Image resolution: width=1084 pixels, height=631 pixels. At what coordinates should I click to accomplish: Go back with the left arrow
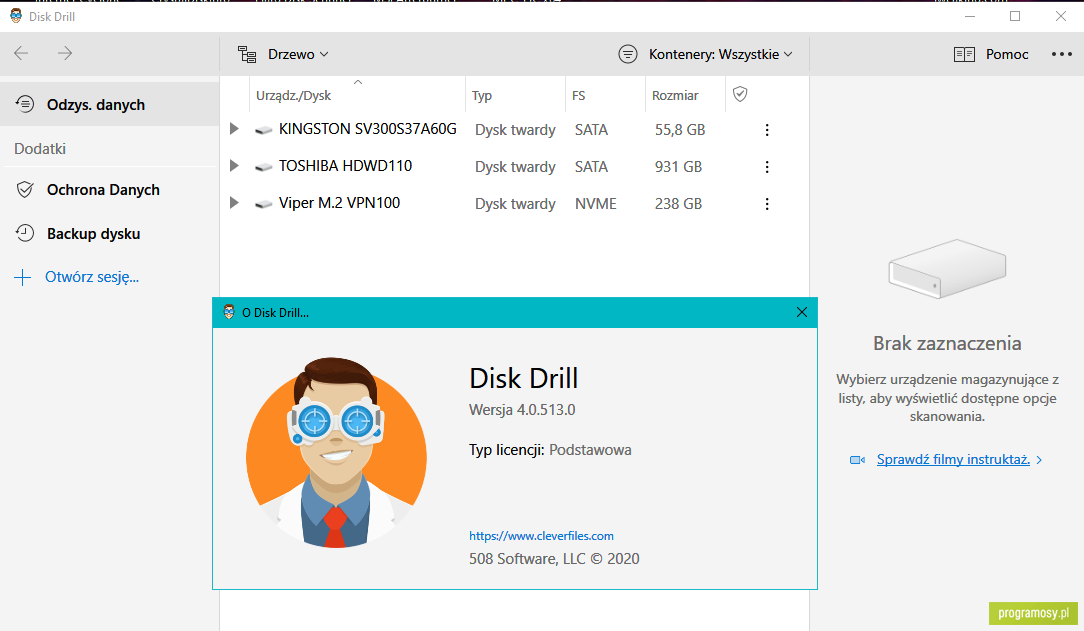21,53
